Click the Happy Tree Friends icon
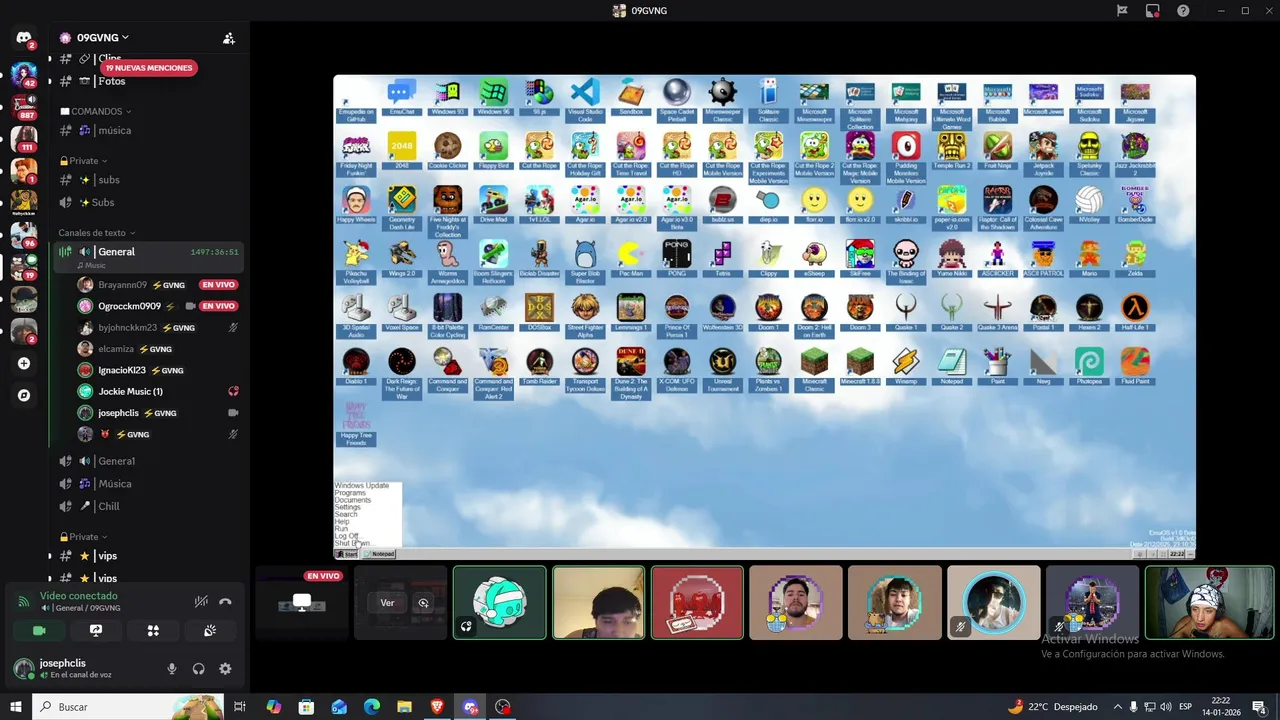 coord(356,424)
